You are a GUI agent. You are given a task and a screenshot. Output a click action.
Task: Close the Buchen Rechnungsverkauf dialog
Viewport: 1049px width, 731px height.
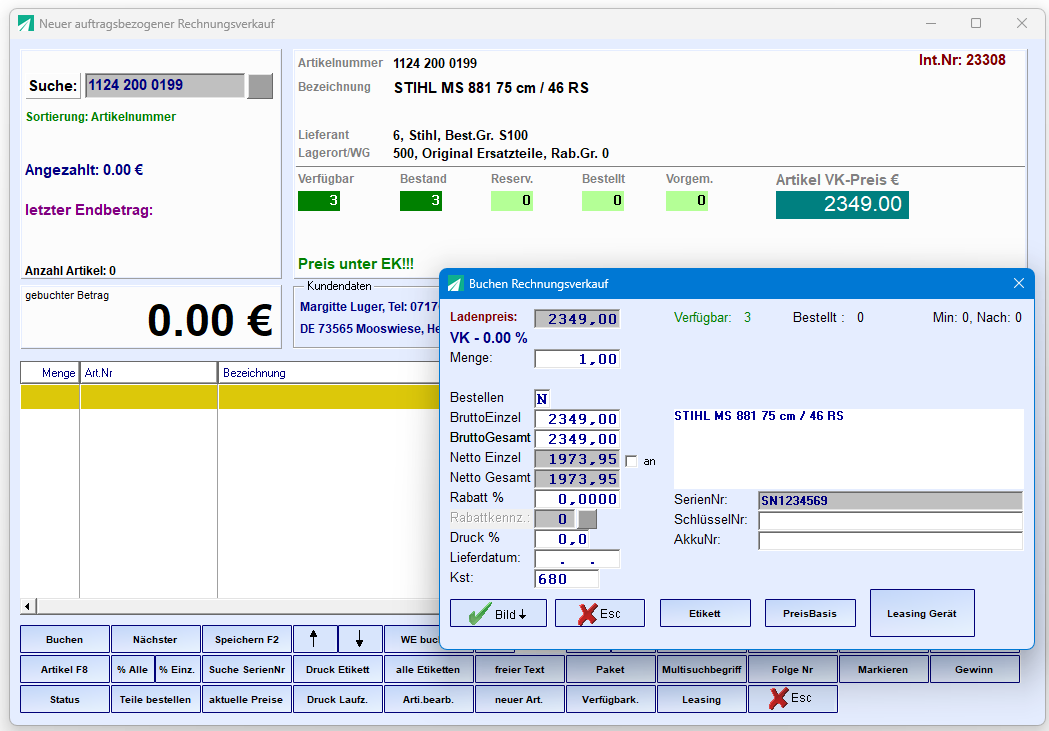[1019, 284]
